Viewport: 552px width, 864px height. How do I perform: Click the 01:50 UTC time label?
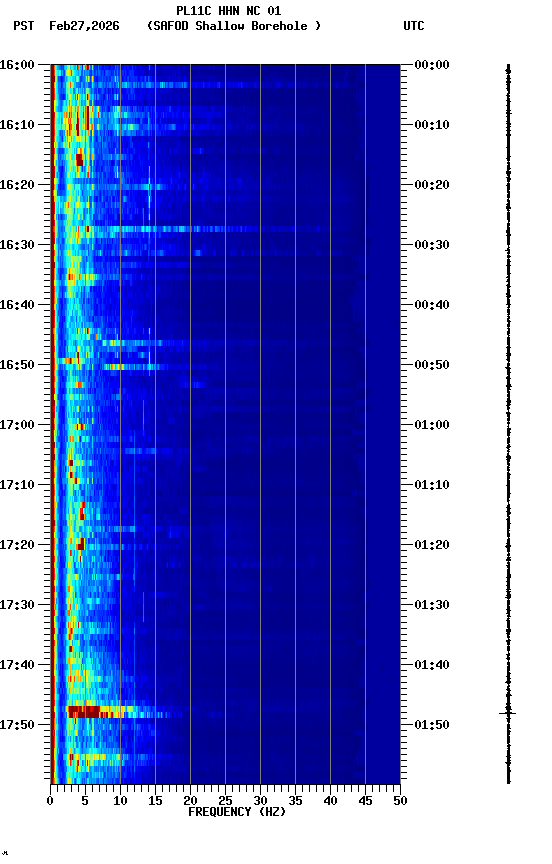[432, 725]
